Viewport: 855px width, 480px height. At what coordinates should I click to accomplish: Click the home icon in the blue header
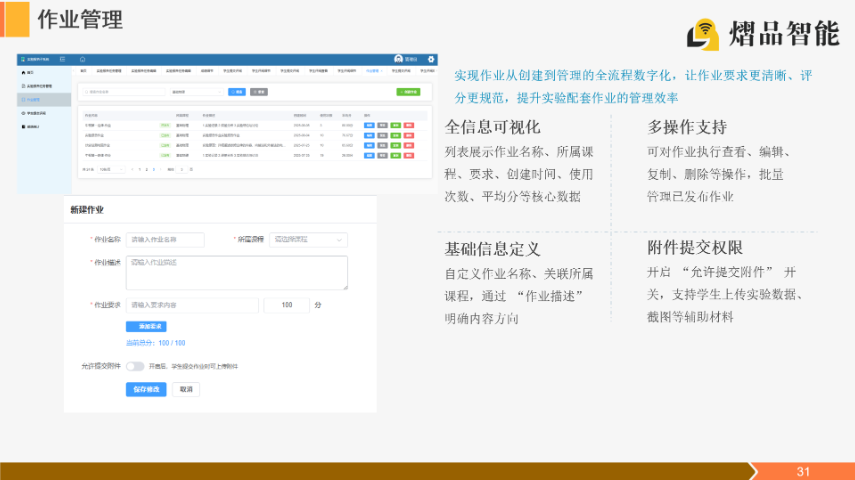(x=82, y=59)
